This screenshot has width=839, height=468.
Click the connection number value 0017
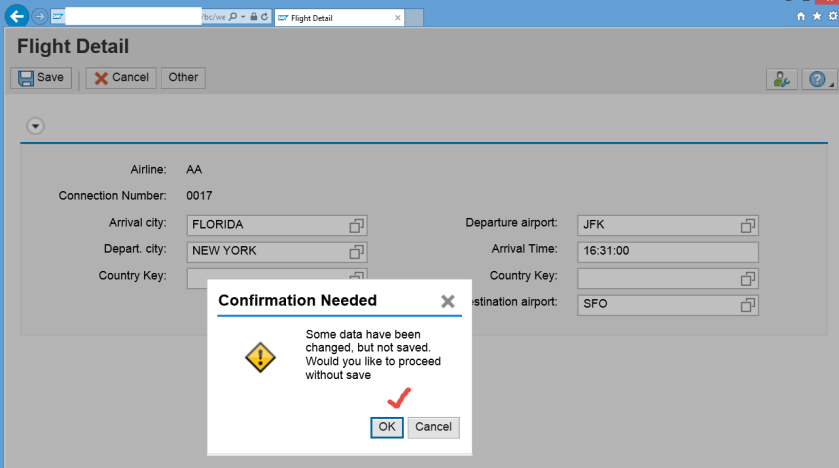[199, 196]
